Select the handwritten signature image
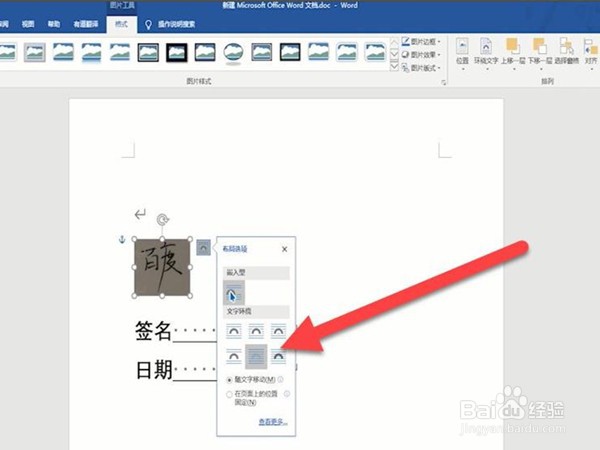This screenshot has width=600, height=450. 162,267
